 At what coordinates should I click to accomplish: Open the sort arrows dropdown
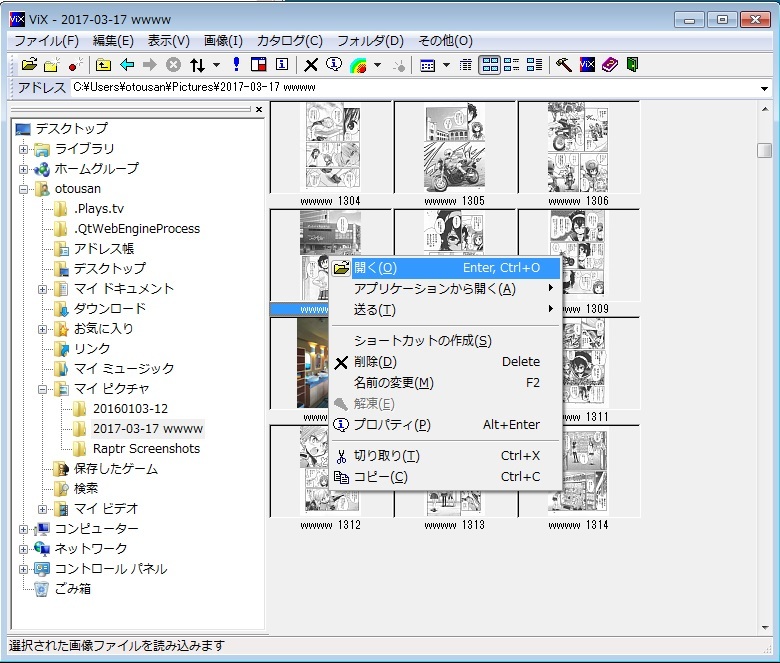coord(216,65)
